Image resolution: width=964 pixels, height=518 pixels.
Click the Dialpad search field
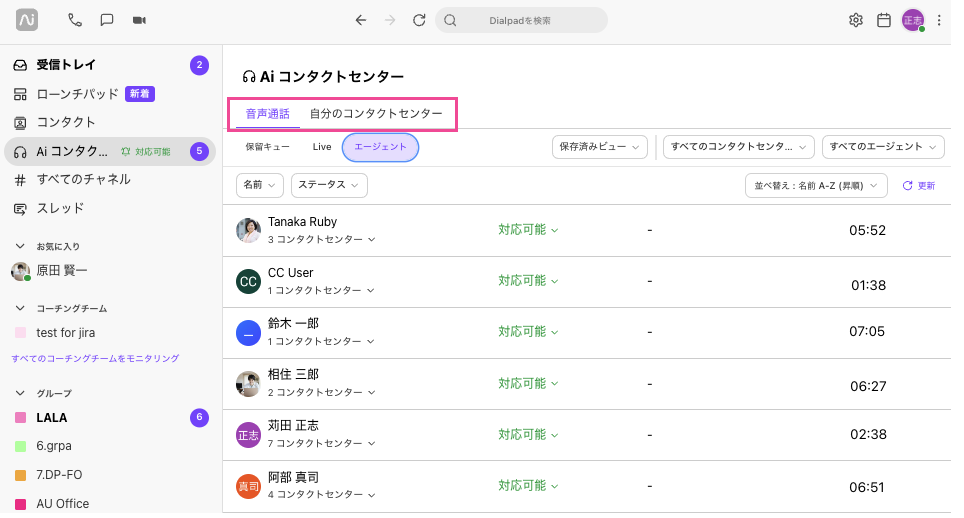(521, 20)
